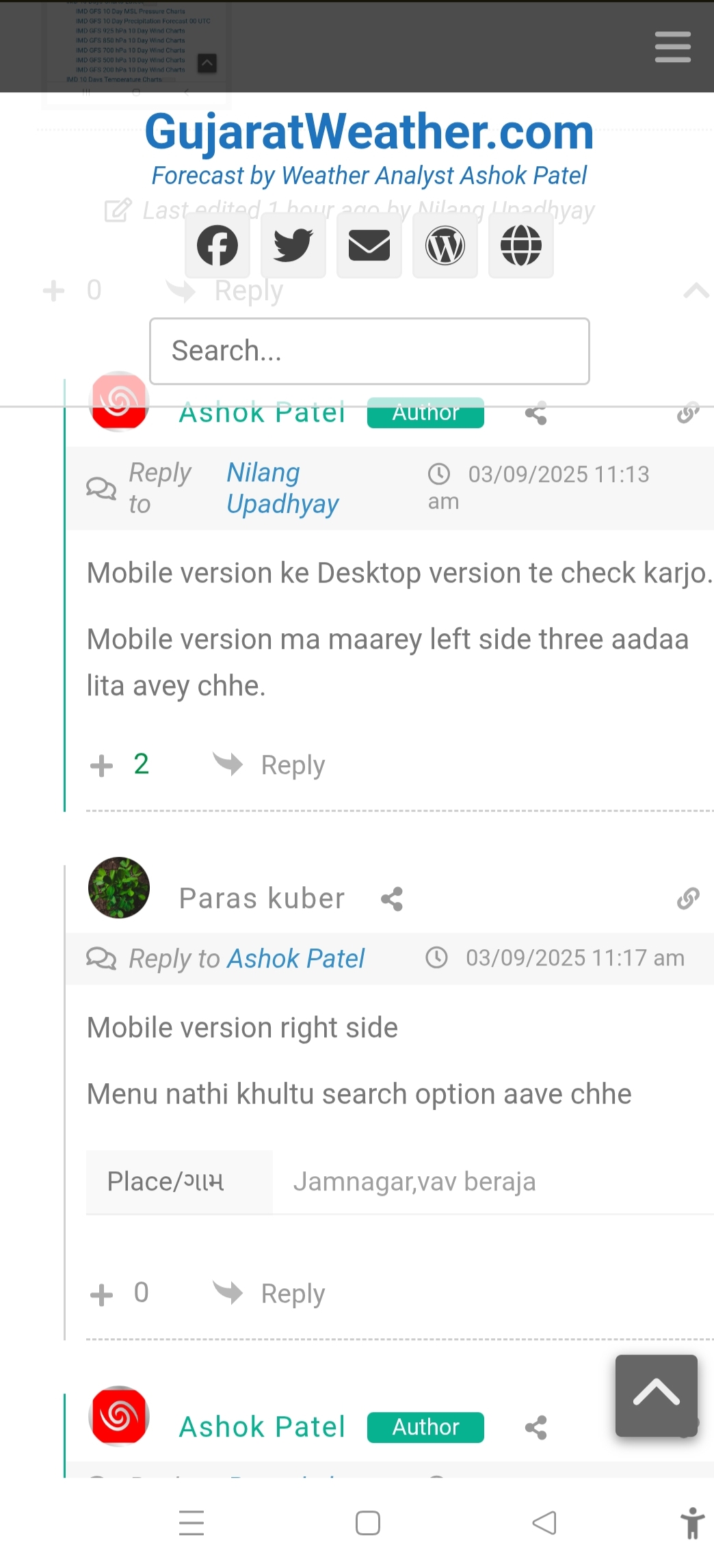
Task: Open the GujaratWeather.com site title
Action: (x=369, y=132)
